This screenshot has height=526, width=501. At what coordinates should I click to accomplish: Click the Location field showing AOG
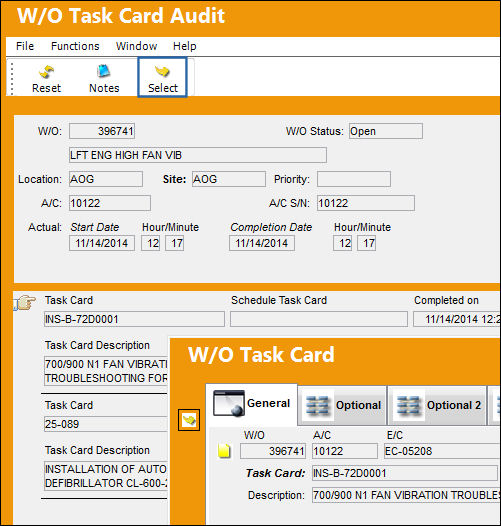tap(106, 179)
